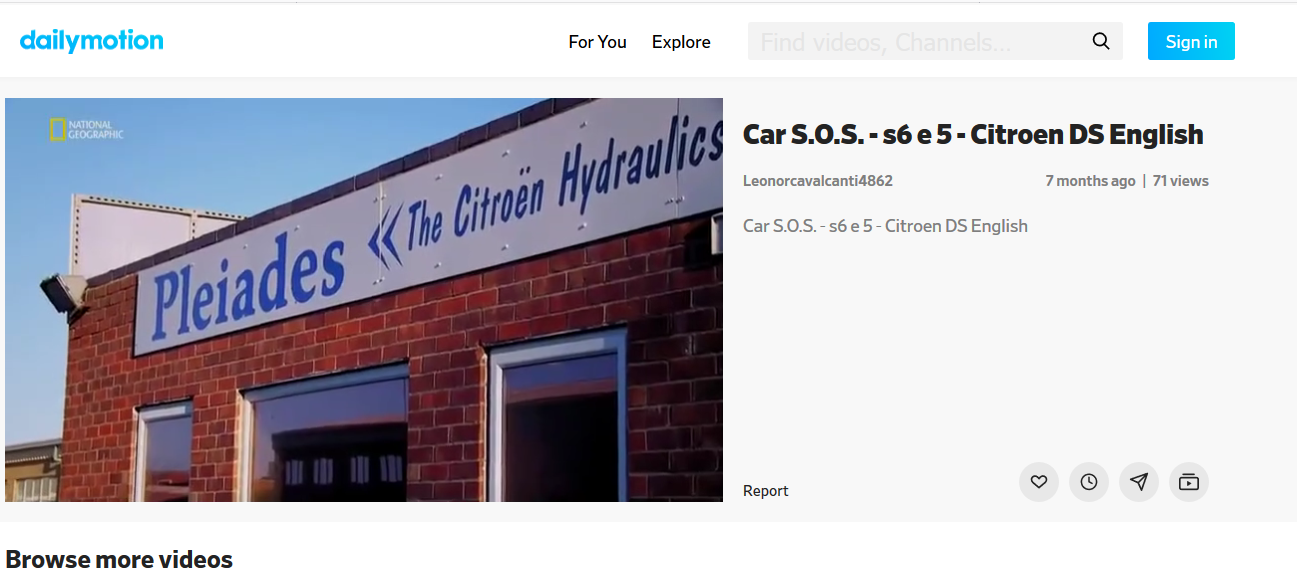Click the 7 months ago timestamp
1297x569 pixels.
(1090, 181)
